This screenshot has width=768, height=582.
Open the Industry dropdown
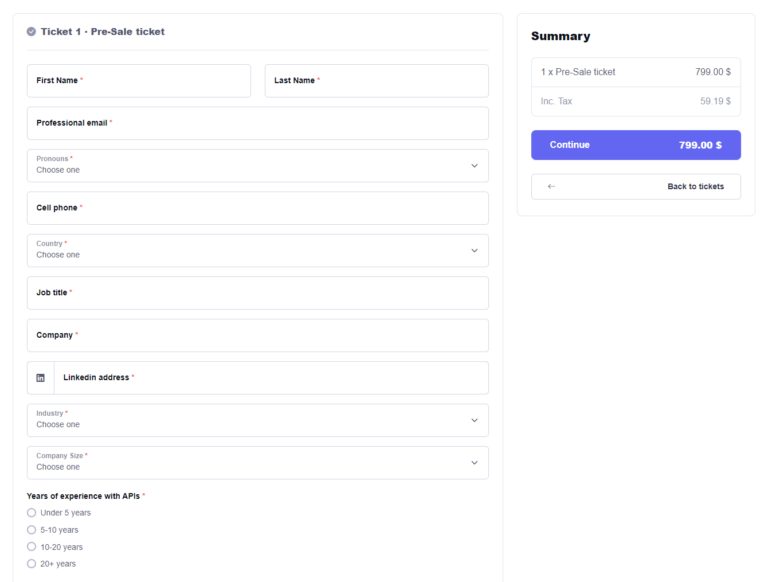(x=257, y=420)
